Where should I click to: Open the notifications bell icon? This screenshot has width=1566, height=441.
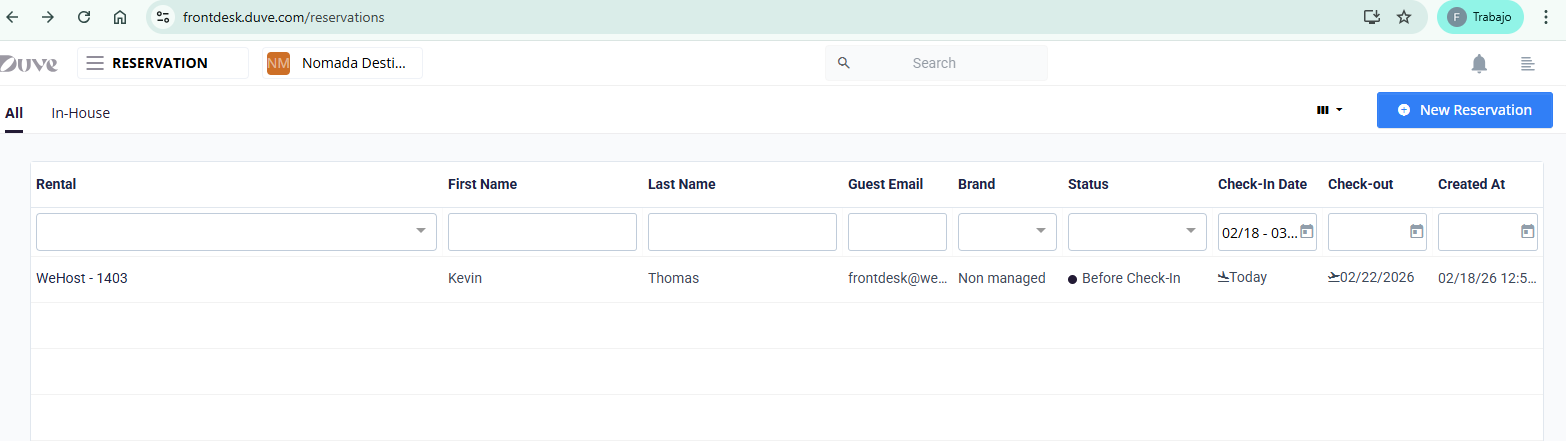(1479, 64)
